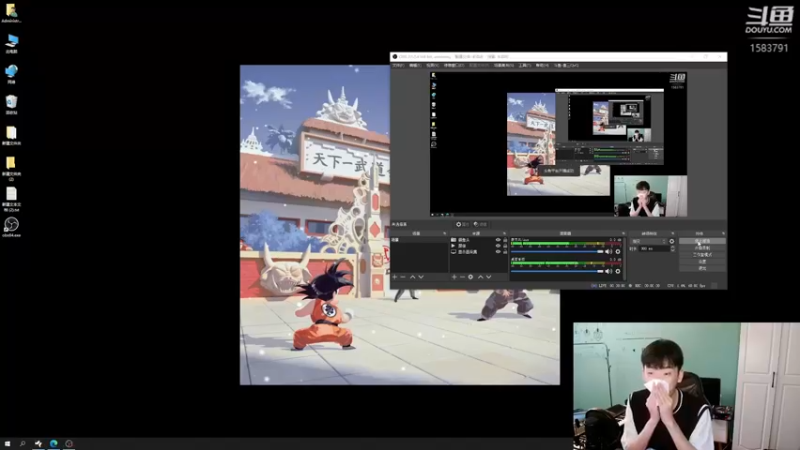Mute the Desktop Audio speaker icon
Viewport: 800px width, 450px height.
click(608, 271)
